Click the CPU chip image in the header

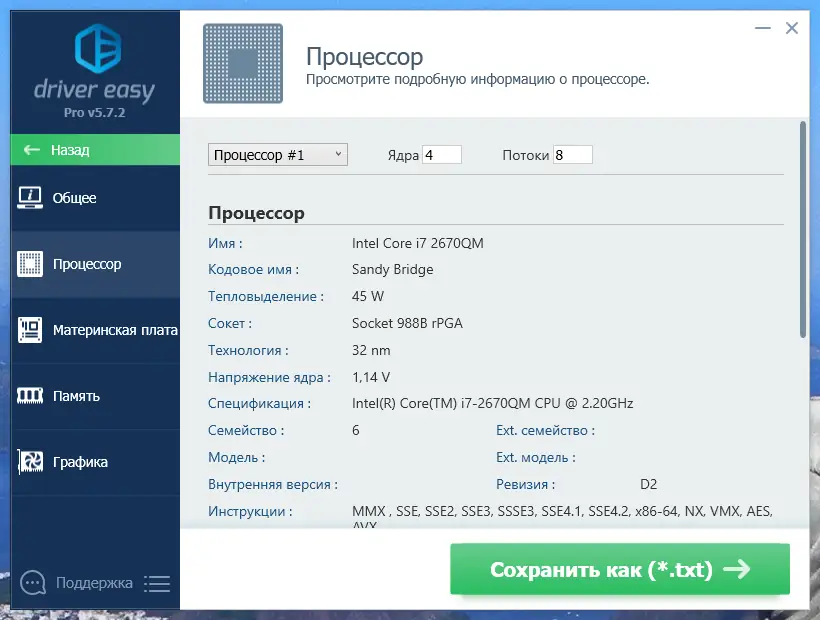tap(243, 63)
